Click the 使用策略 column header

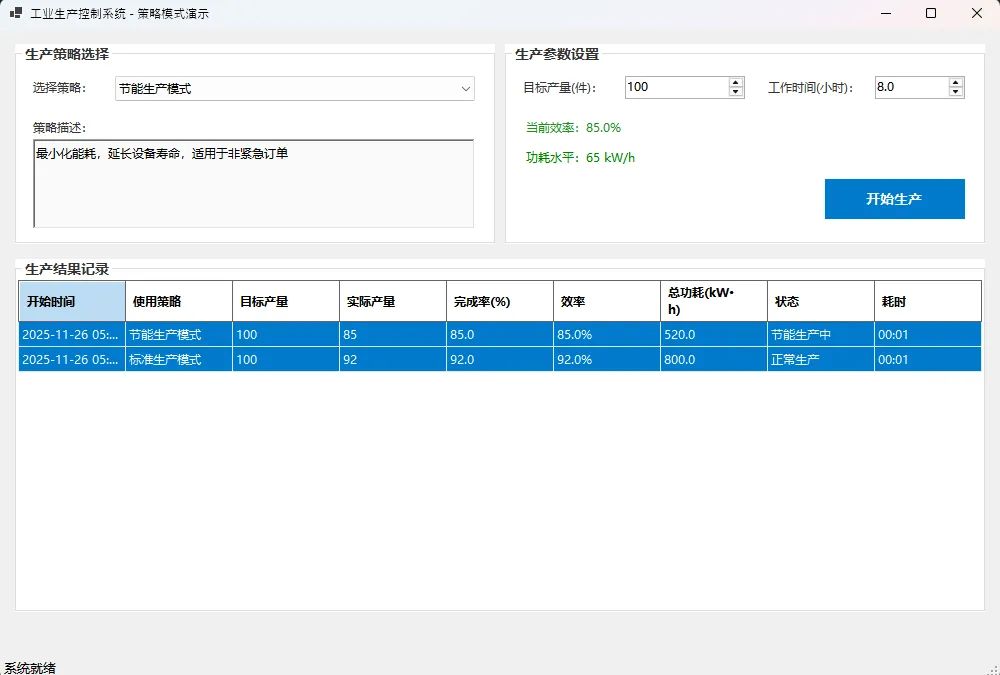pyautogui.click(x=178, y=301)
